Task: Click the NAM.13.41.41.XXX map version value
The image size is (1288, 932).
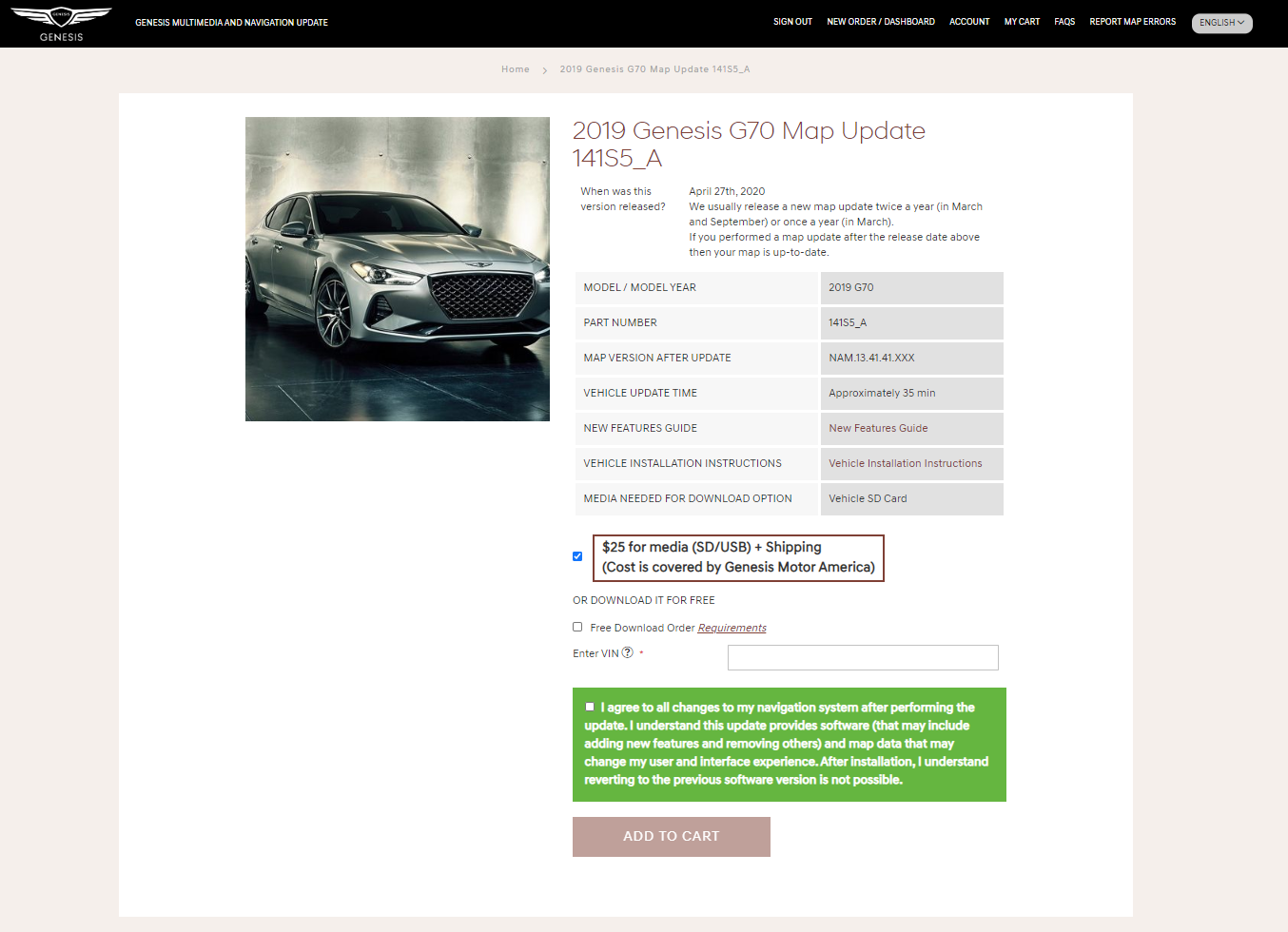Action: pos(871,358)
